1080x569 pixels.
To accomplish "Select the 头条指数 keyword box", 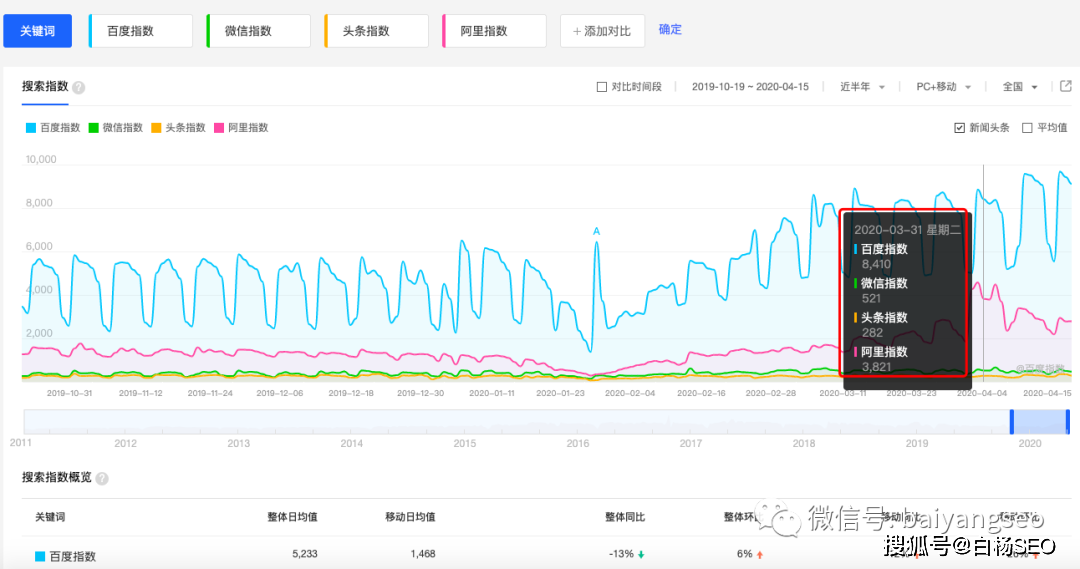I will (x=376, y=31).
